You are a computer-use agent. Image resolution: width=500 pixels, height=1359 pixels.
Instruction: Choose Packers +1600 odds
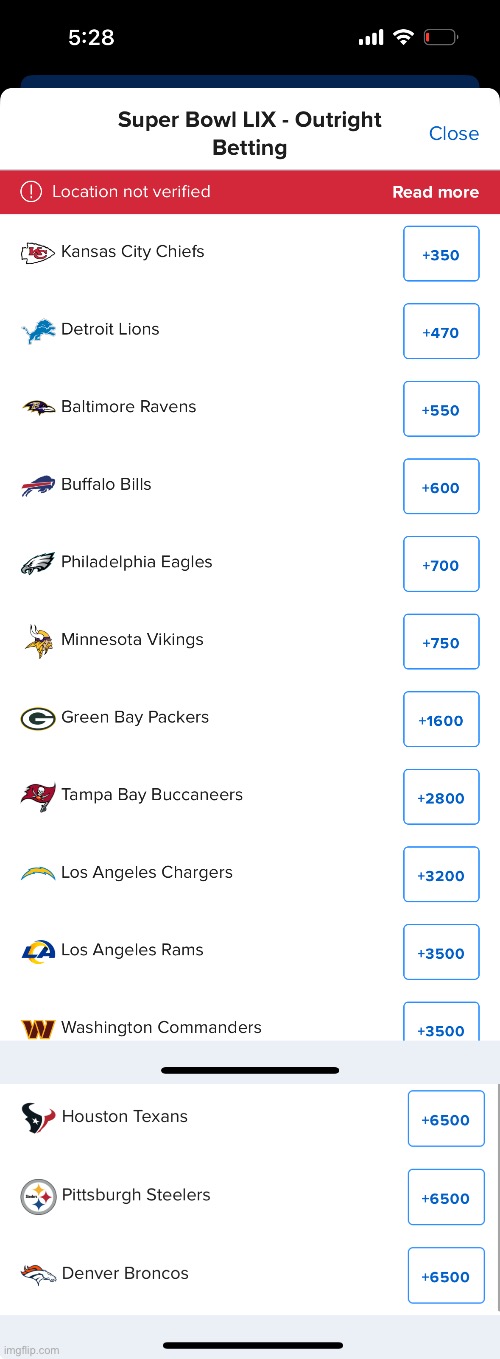click(441, 720)
